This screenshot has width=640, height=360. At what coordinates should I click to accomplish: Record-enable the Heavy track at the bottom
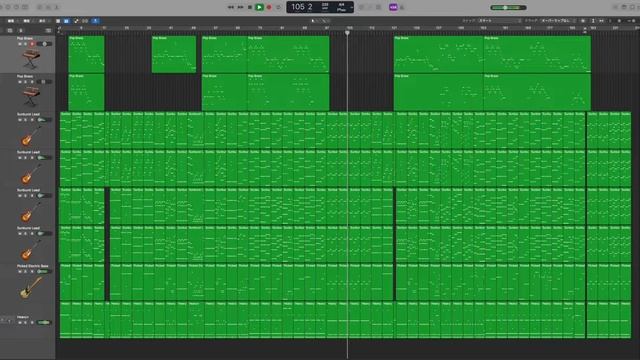[x=32, y=322]
